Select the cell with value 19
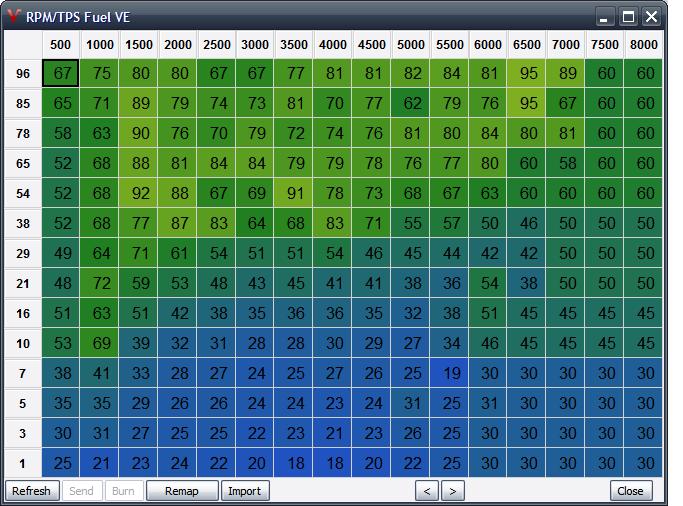683x506 pixels. point(451,374)
